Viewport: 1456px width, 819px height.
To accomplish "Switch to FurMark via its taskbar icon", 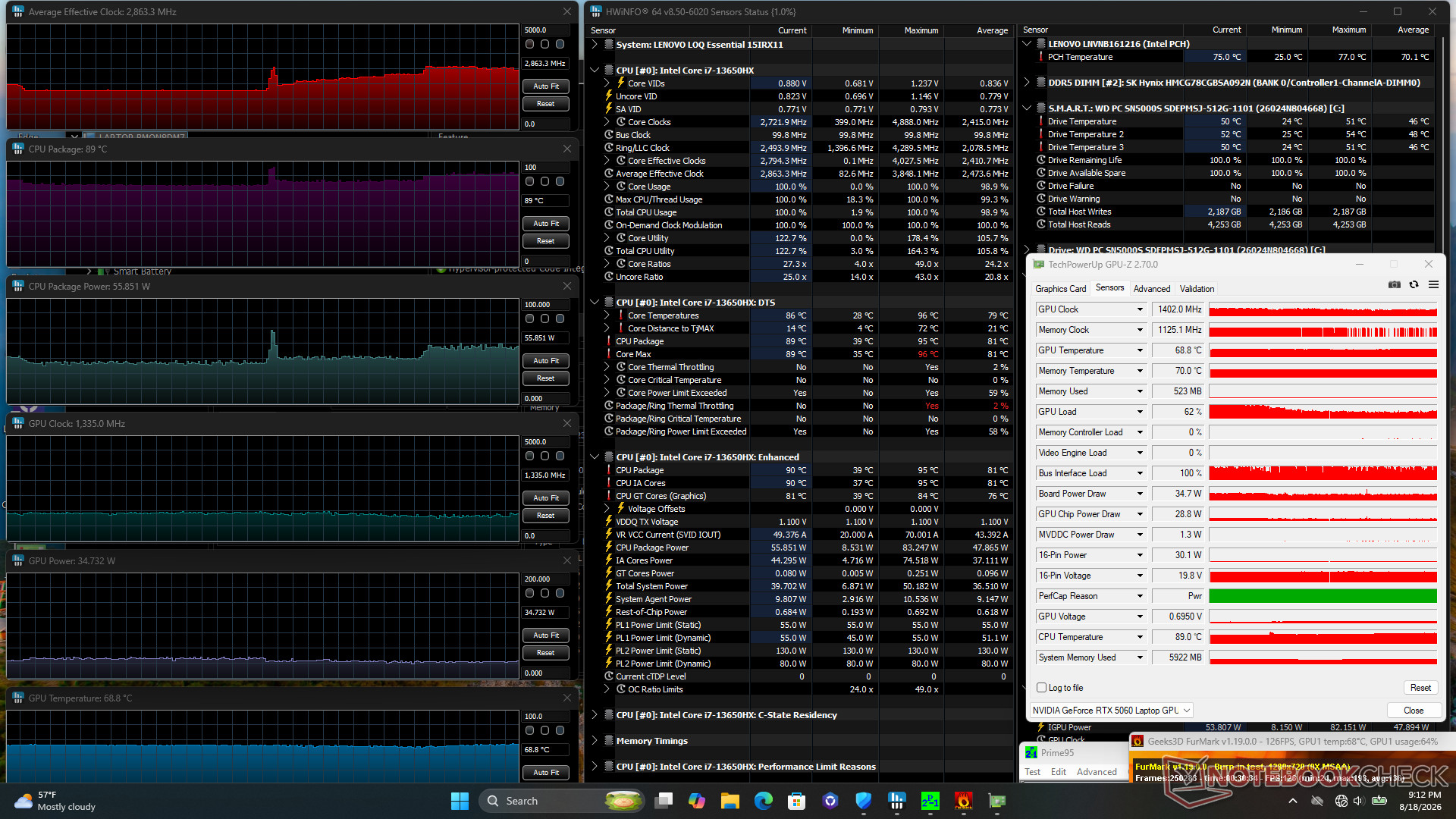I will [964, 801].
